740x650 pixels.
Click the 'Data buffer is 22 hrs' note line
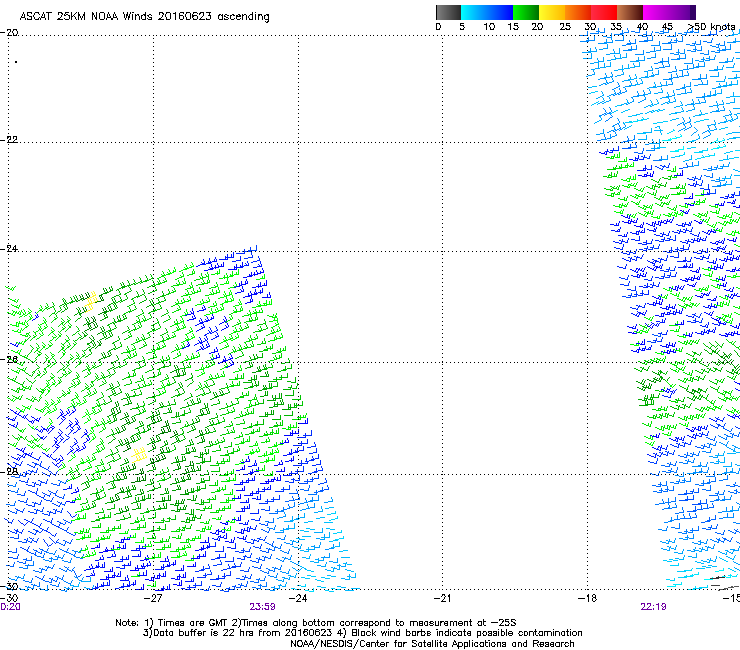362,633
